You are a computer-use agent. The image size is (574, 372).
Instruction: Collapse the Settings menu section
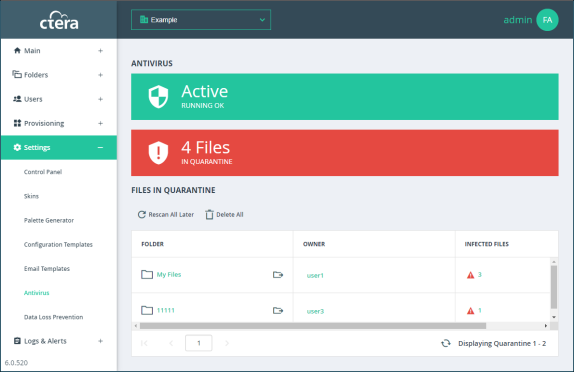(100, 148)
